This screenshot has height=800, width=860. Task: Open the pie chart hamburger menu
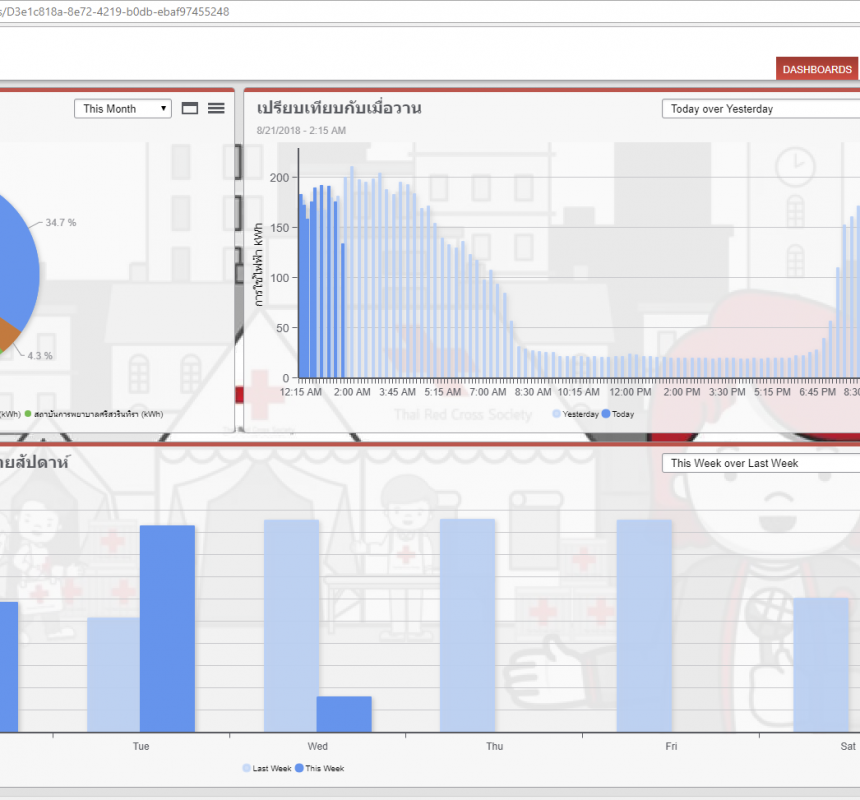pos(216,108)
